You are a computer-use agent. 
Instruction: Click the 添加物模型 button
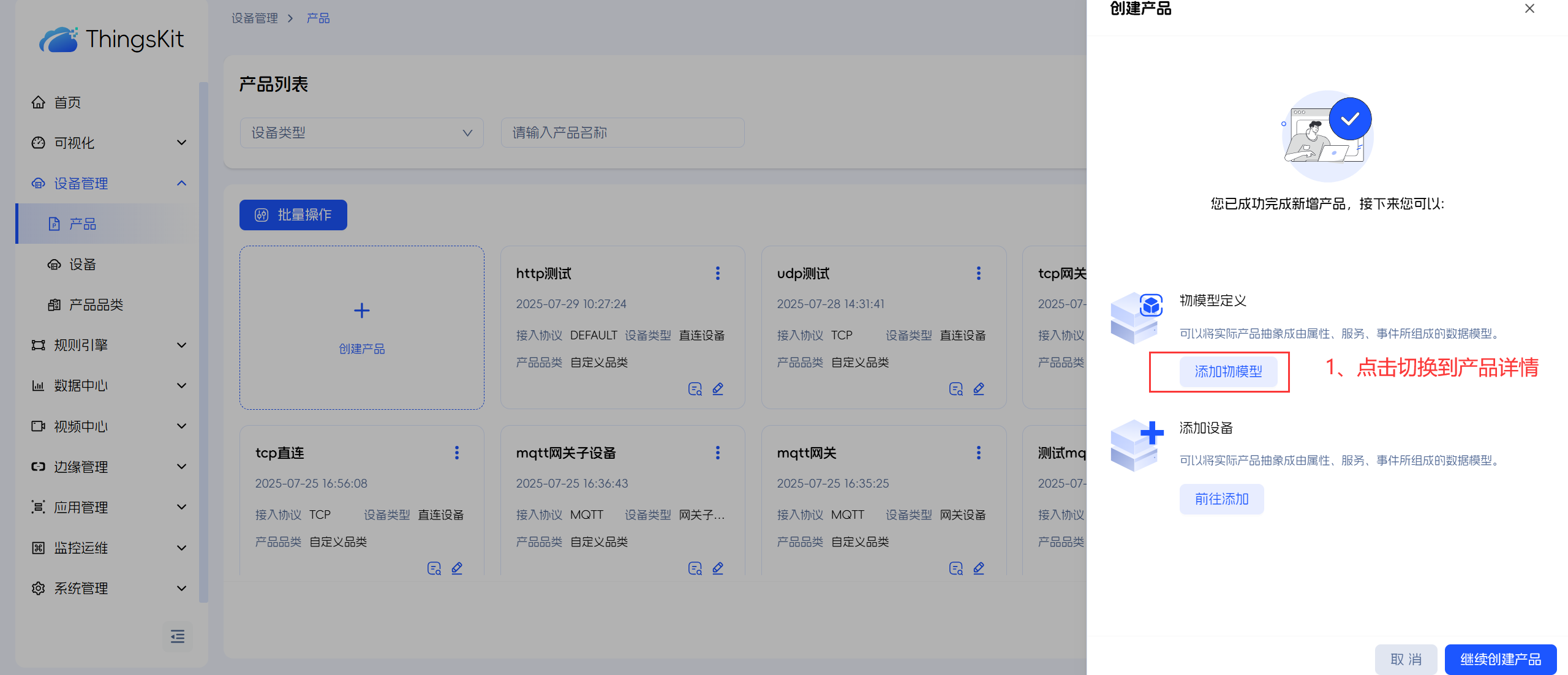[x=1228, y=371]
